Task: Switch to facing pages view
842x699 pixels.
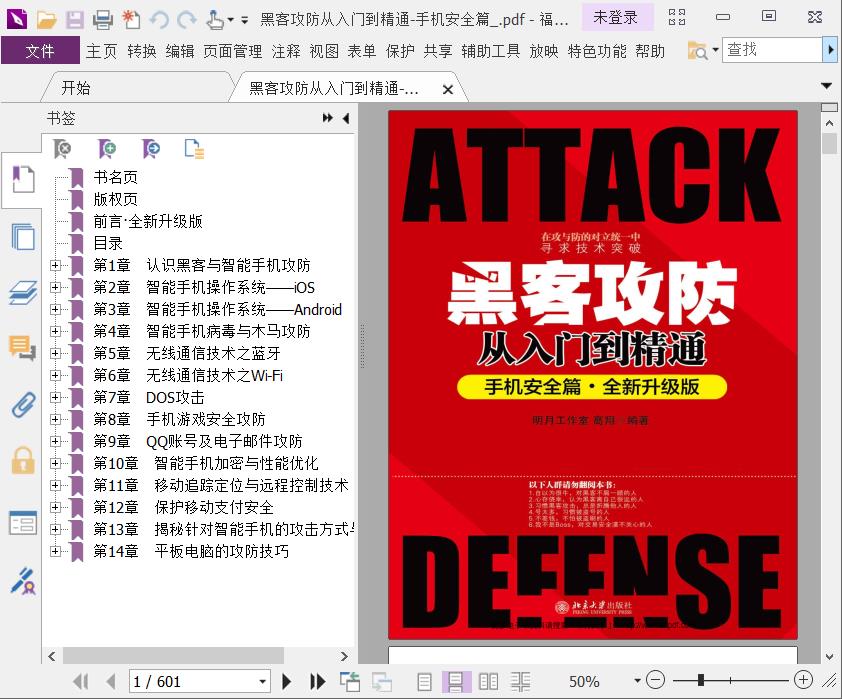Action: [x=488, y=681]
